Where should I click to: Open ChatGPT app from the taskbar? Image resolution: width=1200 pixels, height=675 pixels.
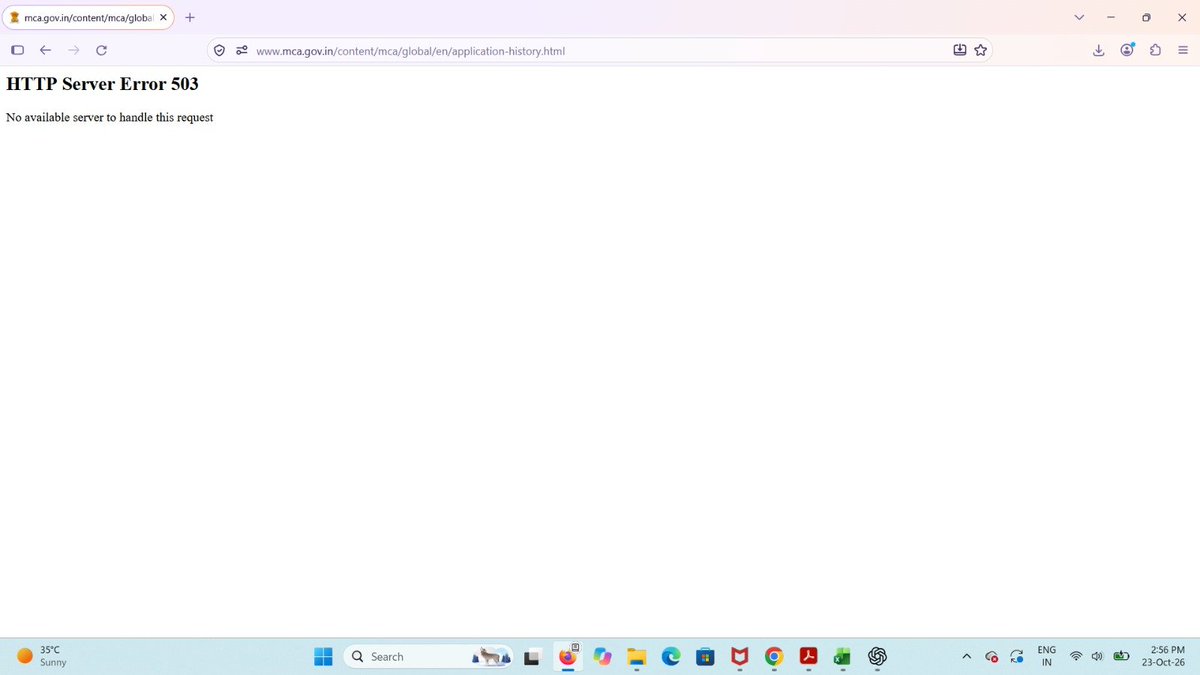point(878,656)
